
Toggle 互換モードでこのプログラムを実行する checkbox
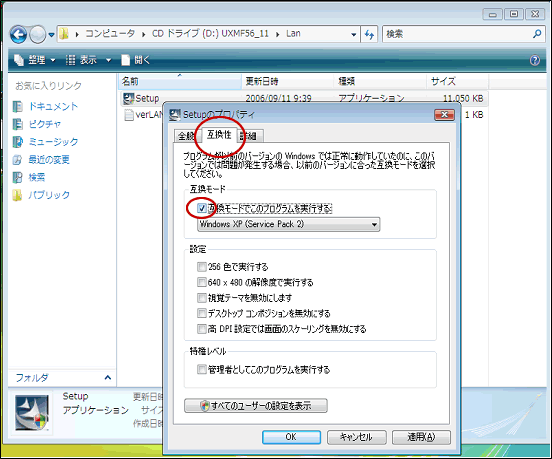coord(202,208)
